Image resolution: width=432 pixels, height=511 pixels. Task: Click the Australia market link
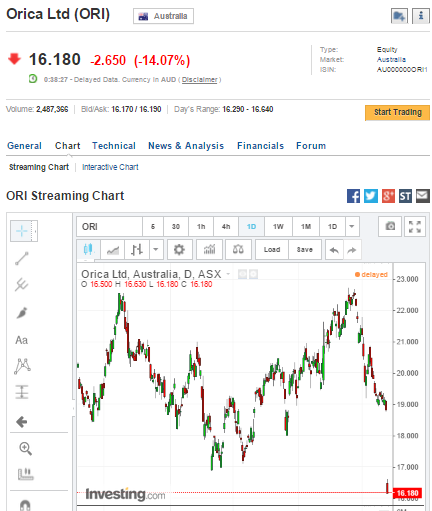391,60
